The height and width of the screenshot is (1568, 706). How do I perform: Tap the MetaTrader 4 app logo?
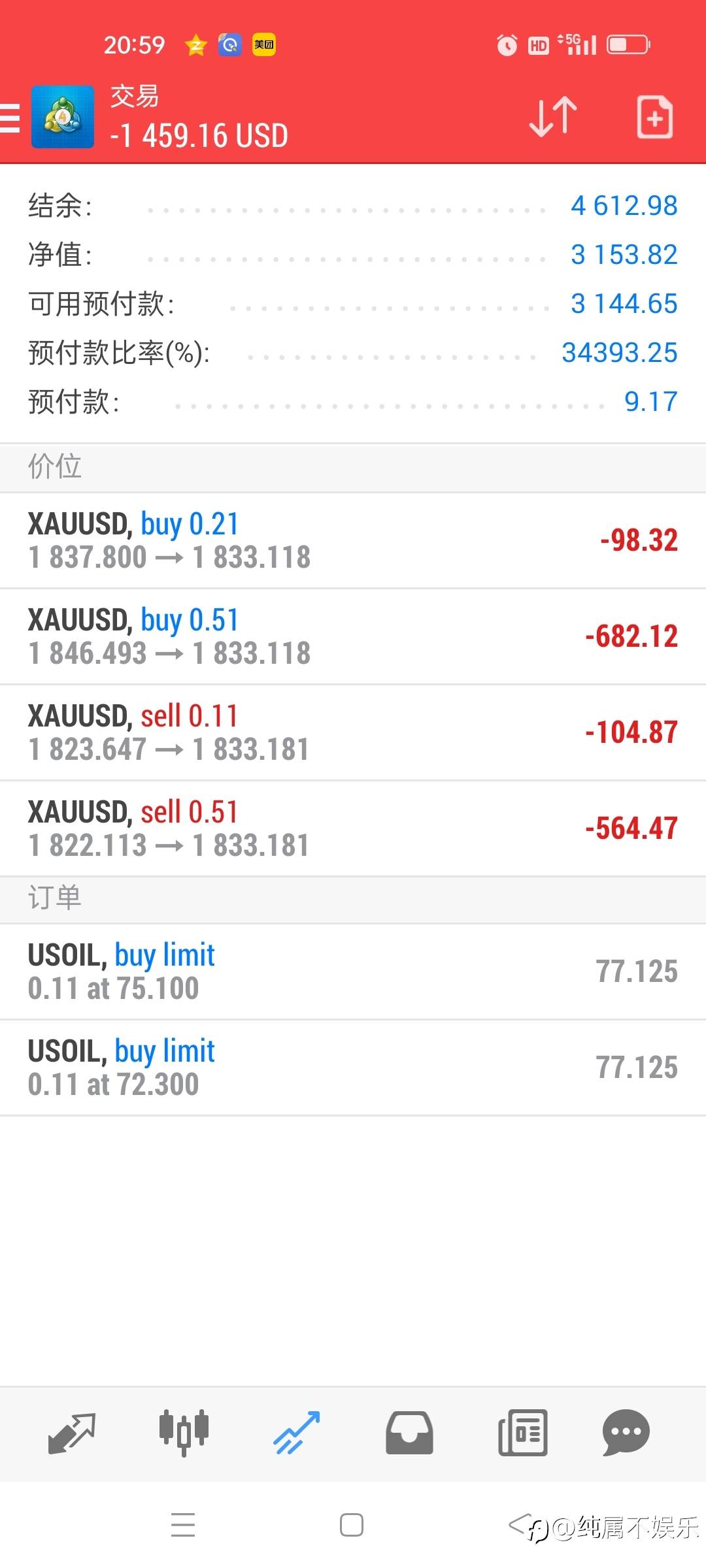[63, 117]
